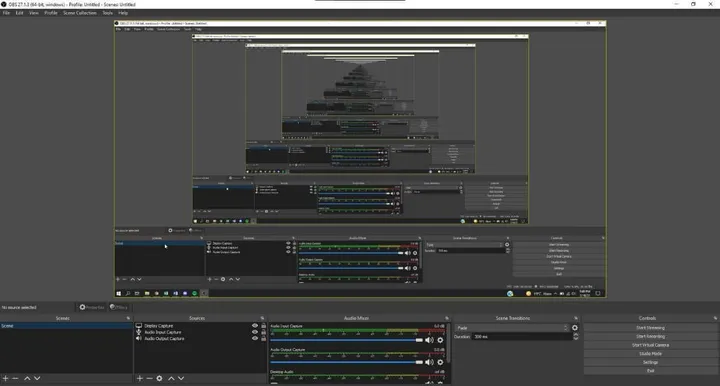Click Start Recording
720x386 pixels.
pyautogui.click(x=650, y=336)
